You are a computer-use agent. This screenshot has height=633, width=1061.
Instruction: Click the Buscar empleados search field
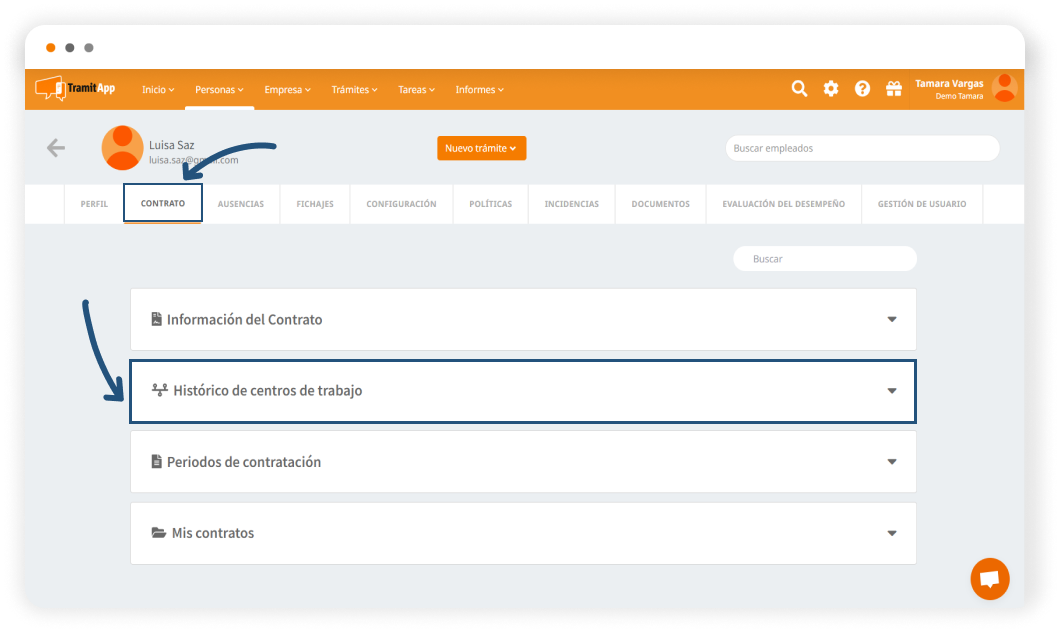[x=862, y=148]
